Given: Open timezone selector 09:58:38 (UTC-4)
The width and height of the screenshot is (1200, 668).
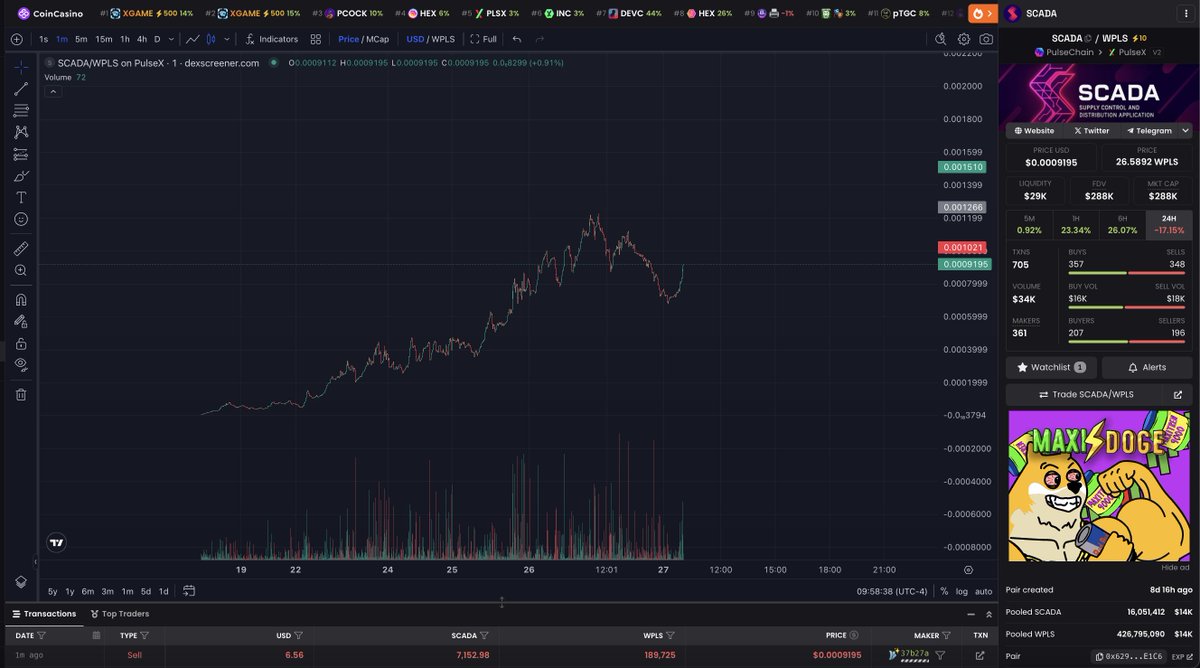Looking at the screenshot, I should click(893, 591).
